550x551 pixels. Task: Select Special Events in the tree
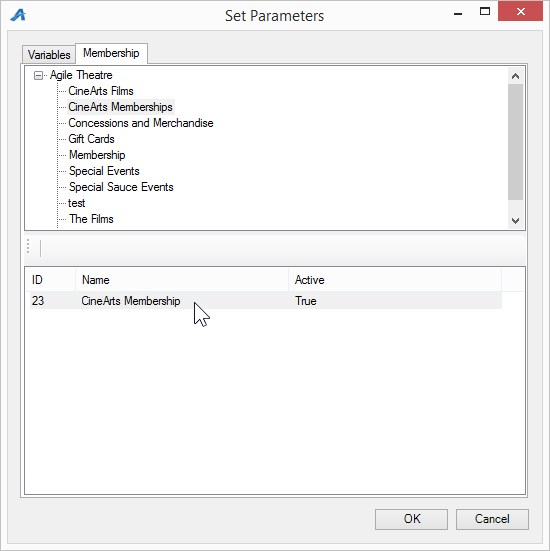[104, 171]
